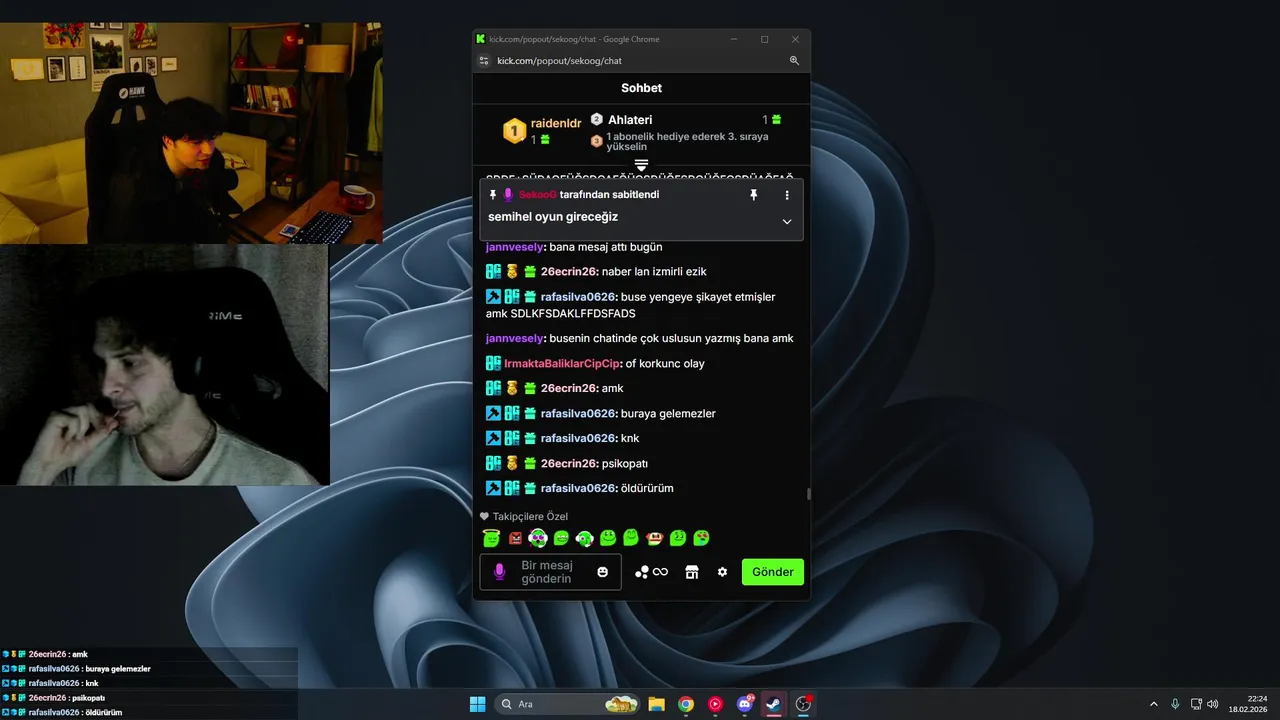This screenshot has width=1280, height=720.
Task: Click the Chrome address bar URL
Action: [559, 61]
